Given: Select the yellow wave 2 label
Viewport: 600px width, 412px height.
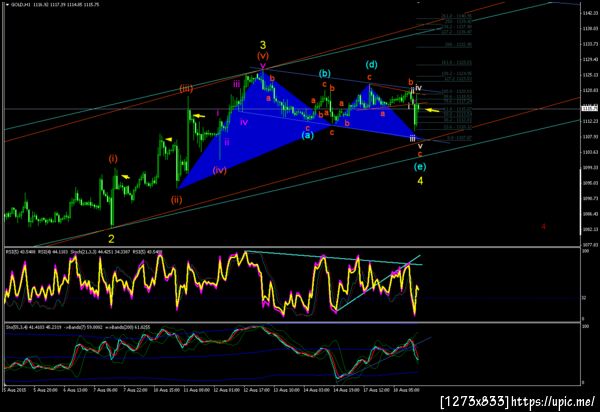Looking at the screenshot, I should [x=111, y=239].
